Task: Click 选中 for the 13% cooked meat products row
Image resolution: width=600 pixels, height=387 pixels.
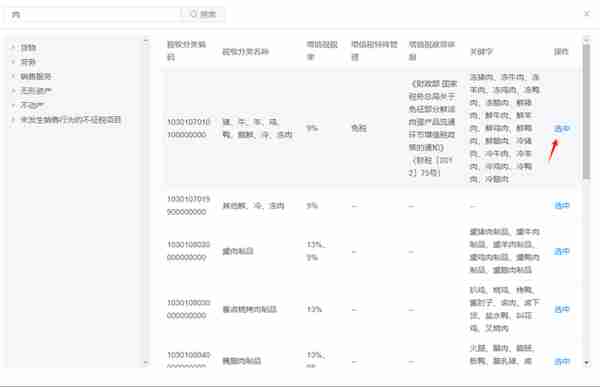Action: [562, 309]
